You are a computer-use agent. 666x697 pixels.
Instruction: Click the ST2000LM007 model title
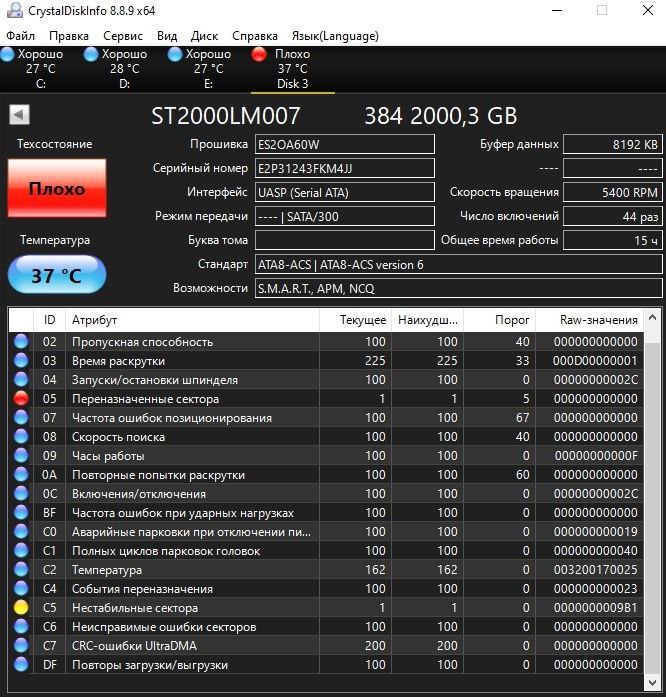pyautogui.click(x=225, y=116)
